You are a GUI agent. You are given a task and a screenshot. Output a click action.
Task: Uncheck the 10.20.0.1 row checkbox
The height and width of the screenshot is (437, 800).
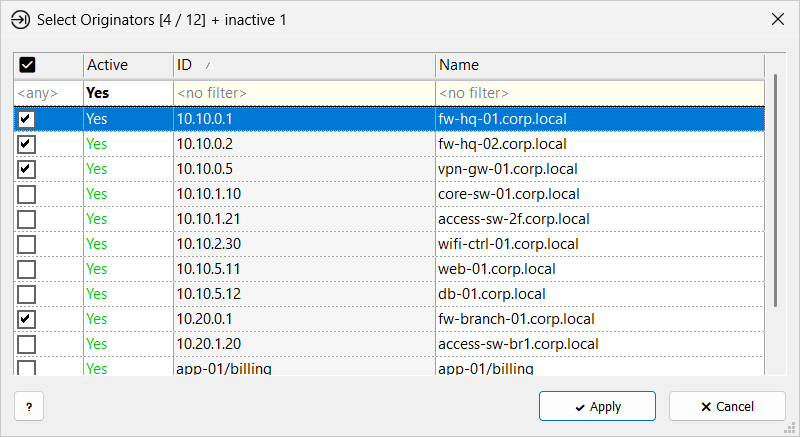click(x=27, y=319)
